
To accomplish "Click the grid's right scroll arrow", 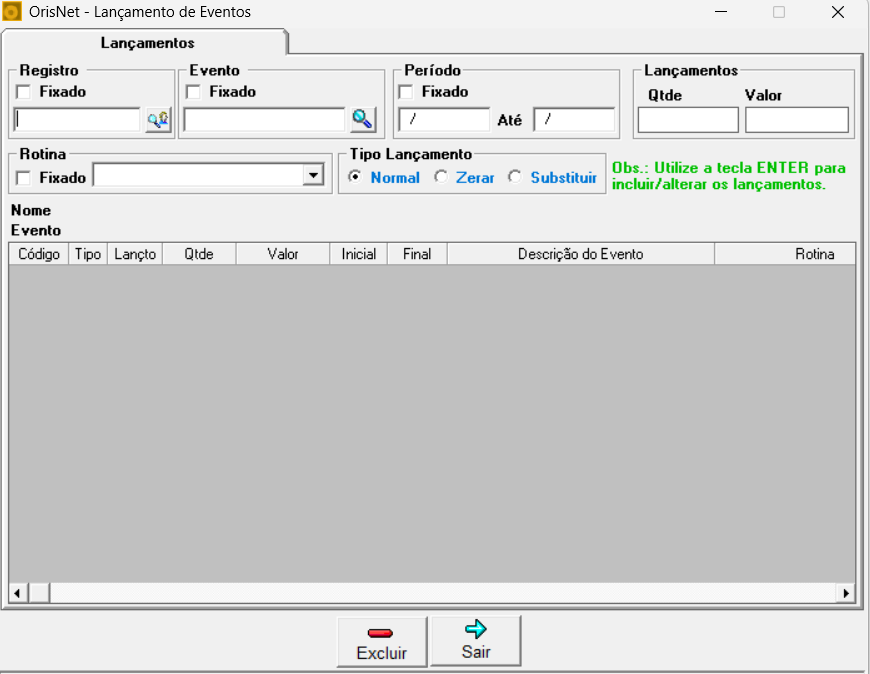I will pyautogui.click(x=846, y=593).
